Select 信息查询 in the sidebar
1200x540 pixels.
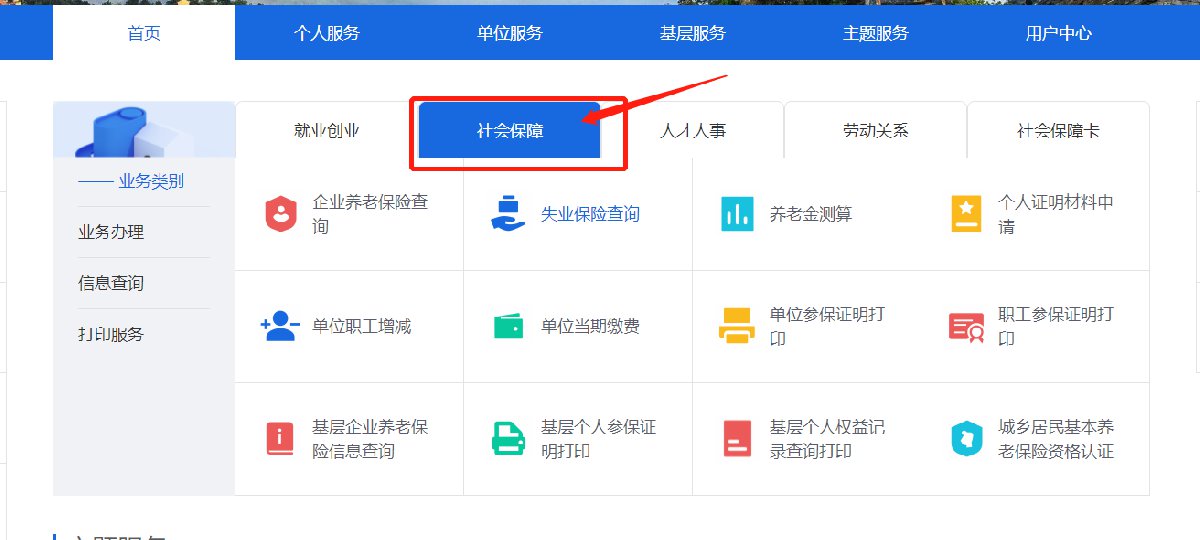pos(111,283)
